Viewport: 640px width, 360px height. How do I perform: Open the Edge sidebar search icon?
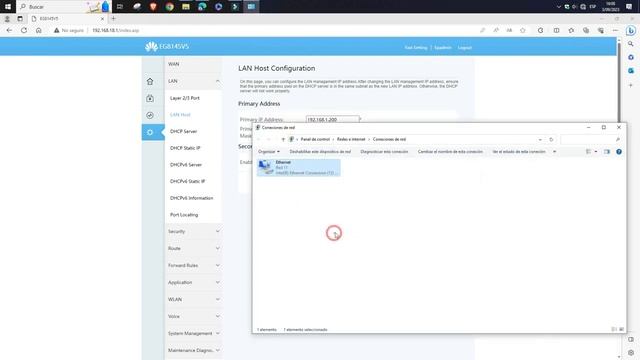pyautogui.click(x=631, y=44)
